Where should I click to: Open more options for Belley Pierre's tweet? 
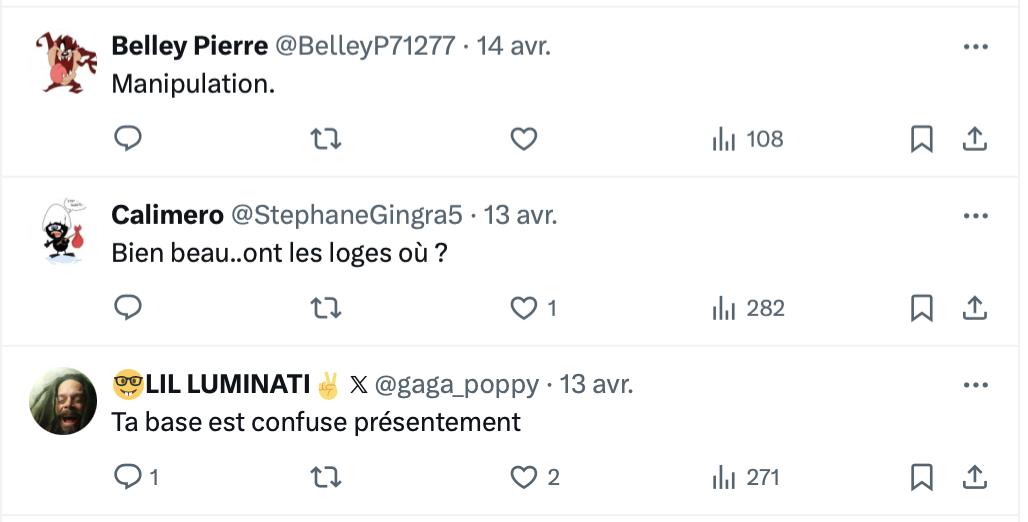[x=976, y=47]
